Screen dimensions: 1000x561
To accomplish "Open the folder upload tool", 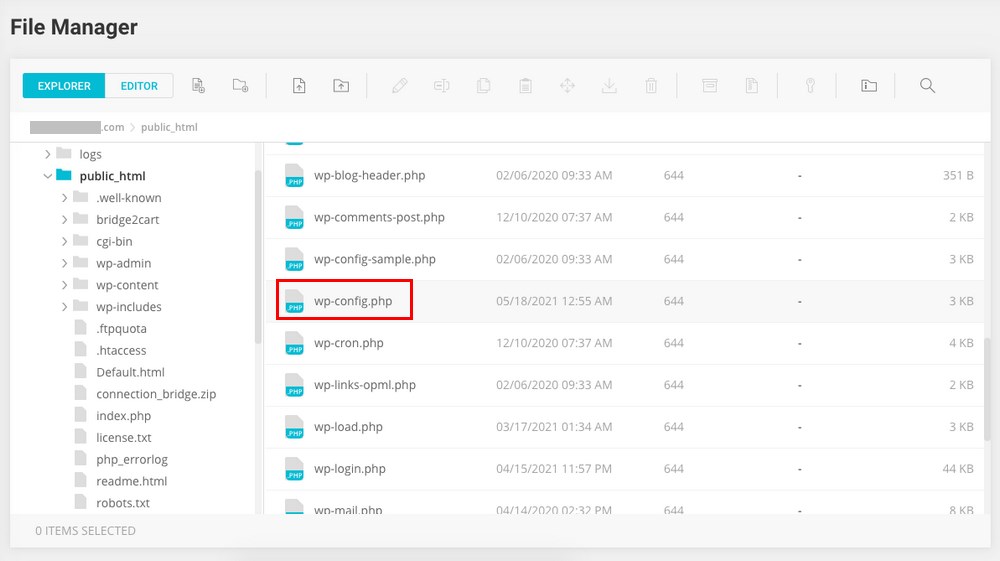I will (341, 85).
